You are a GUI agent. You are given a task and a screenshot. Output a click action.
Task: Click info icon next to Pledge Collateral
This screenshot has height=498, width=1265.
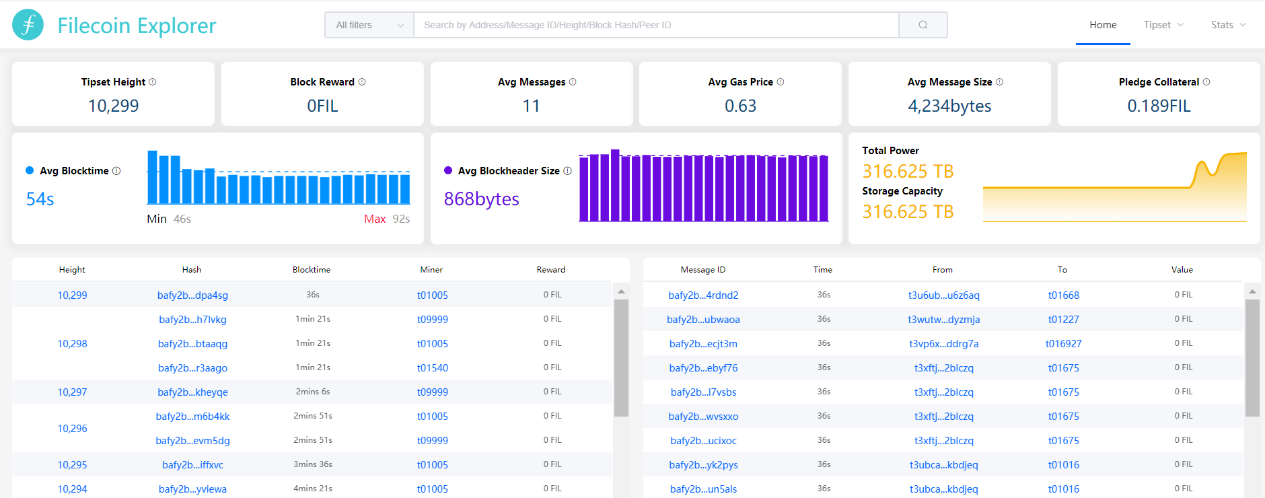pyautogui.click(x=1207, y=82)
